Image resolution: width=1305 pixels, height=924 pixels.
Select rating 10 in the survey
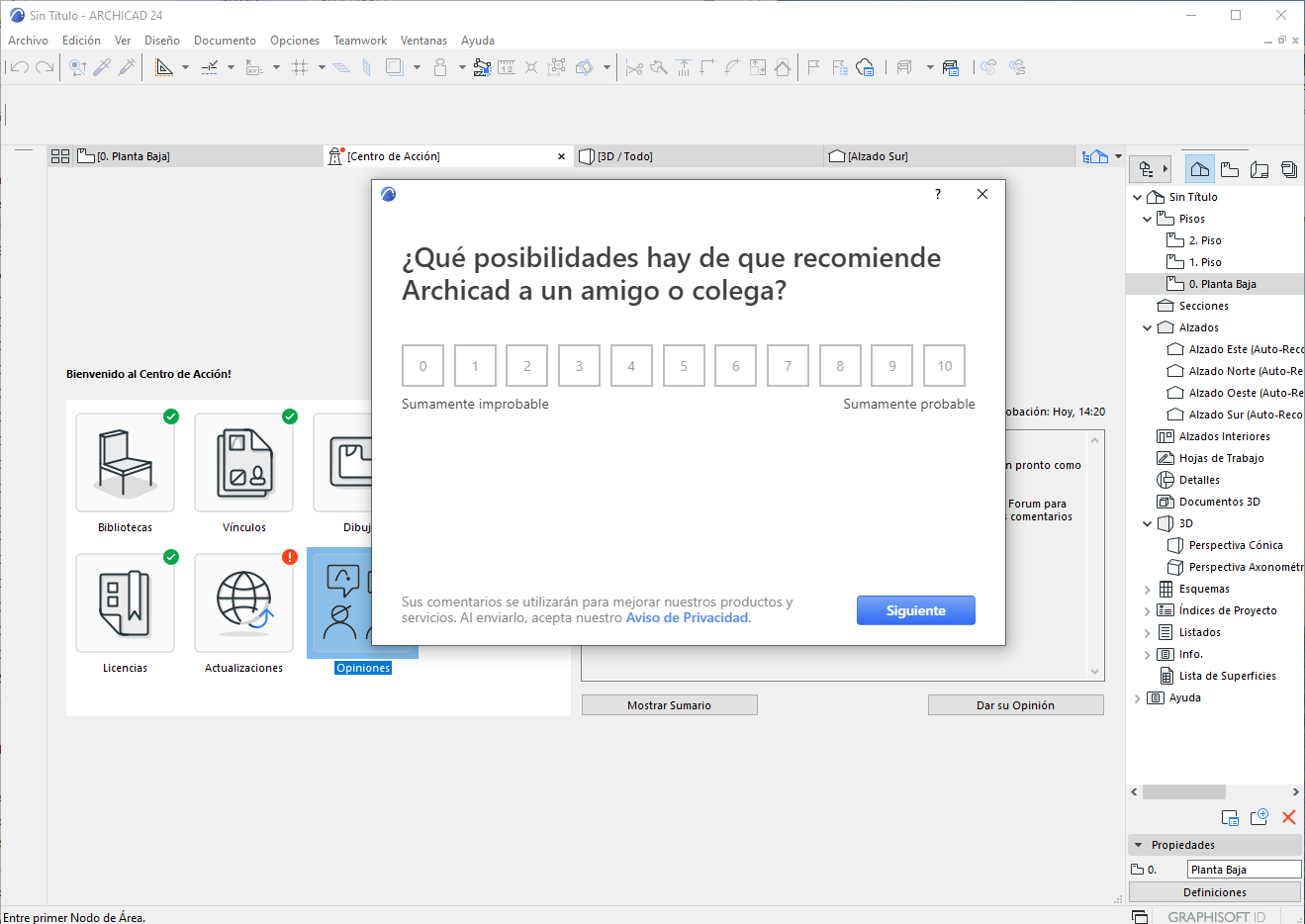pyautogui.click(x=944, y=366)
